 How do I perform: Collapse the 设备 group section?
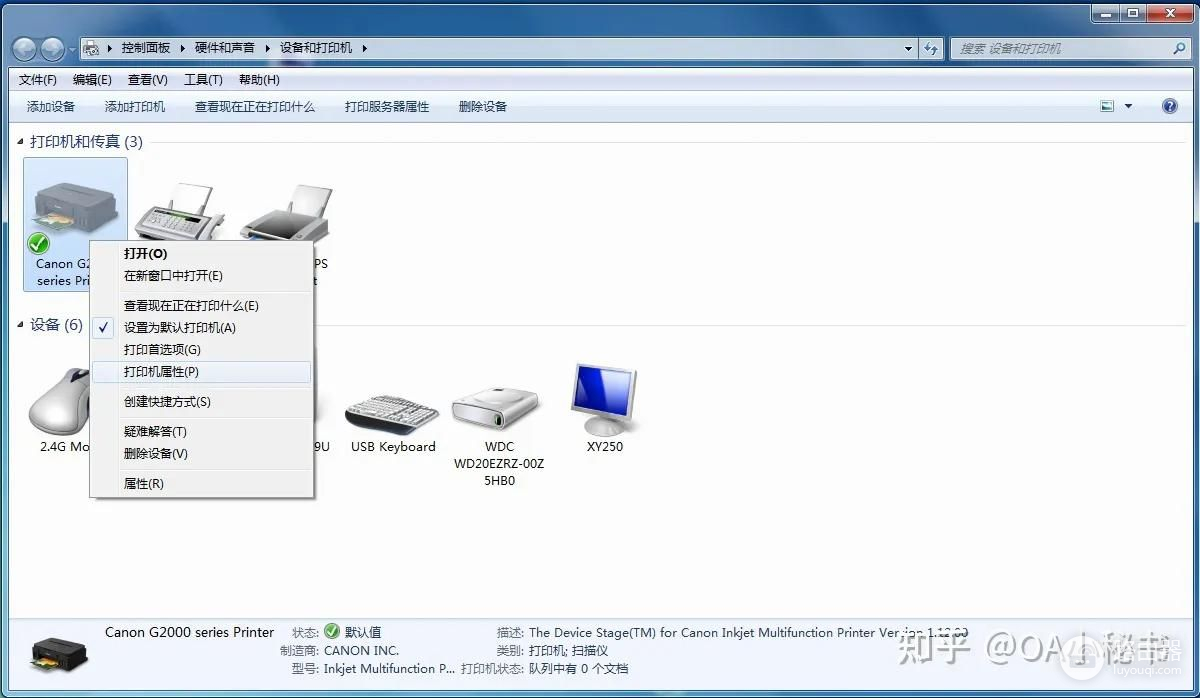[x=22, y=326]
